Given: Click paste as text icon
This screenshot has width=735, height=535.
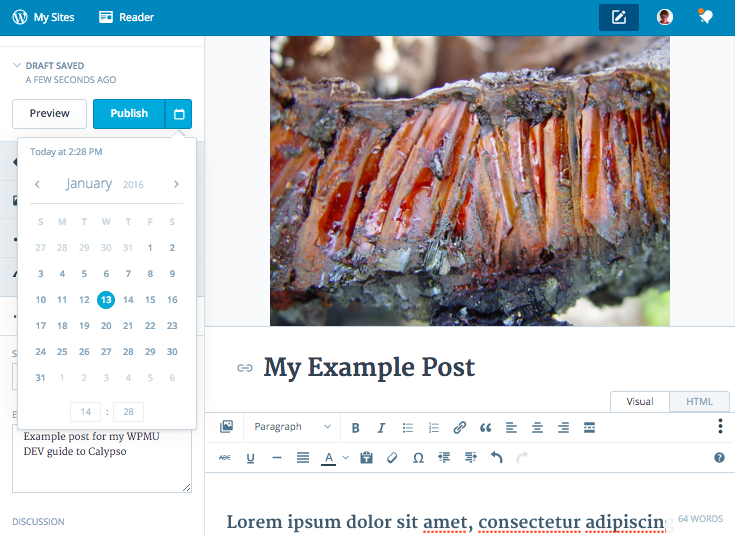Looking at the screenshot, I should click(367, 458).
